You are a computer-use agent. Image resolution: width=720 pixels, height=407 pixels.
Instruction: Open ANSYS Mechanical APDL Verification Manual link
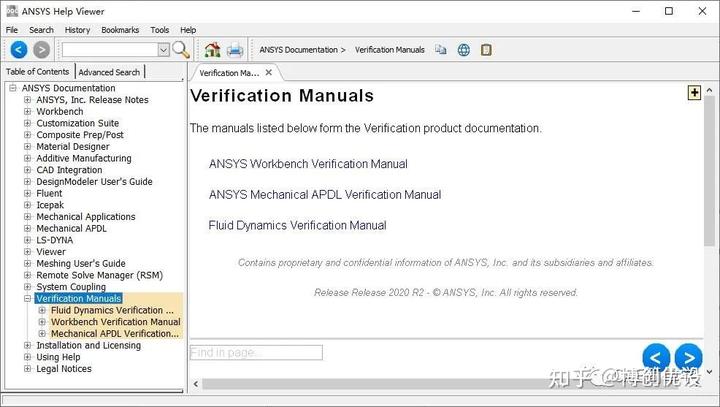point(325,195)
